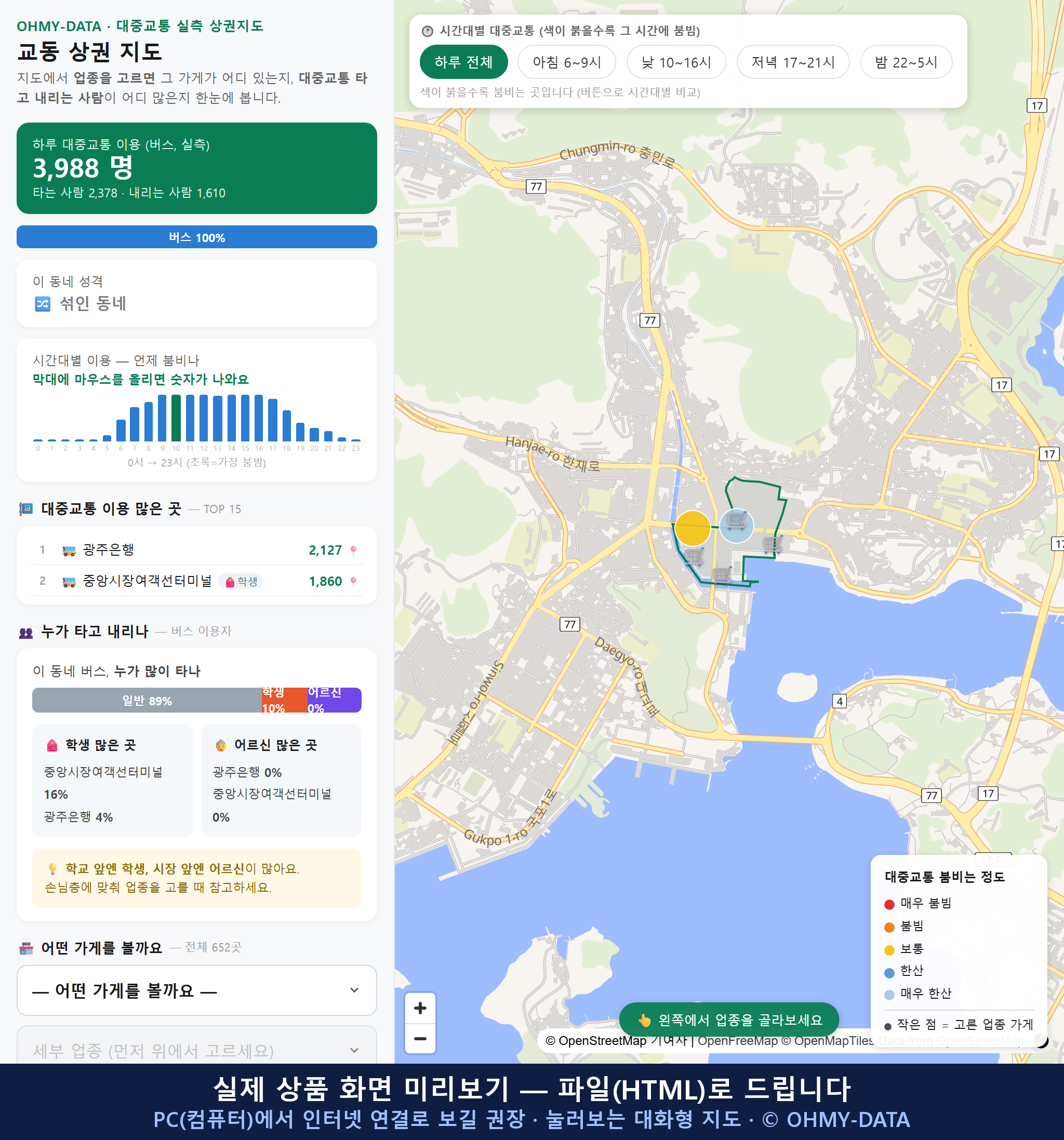Click the 섞인 동네 neighborhood type card

(197, 293)
